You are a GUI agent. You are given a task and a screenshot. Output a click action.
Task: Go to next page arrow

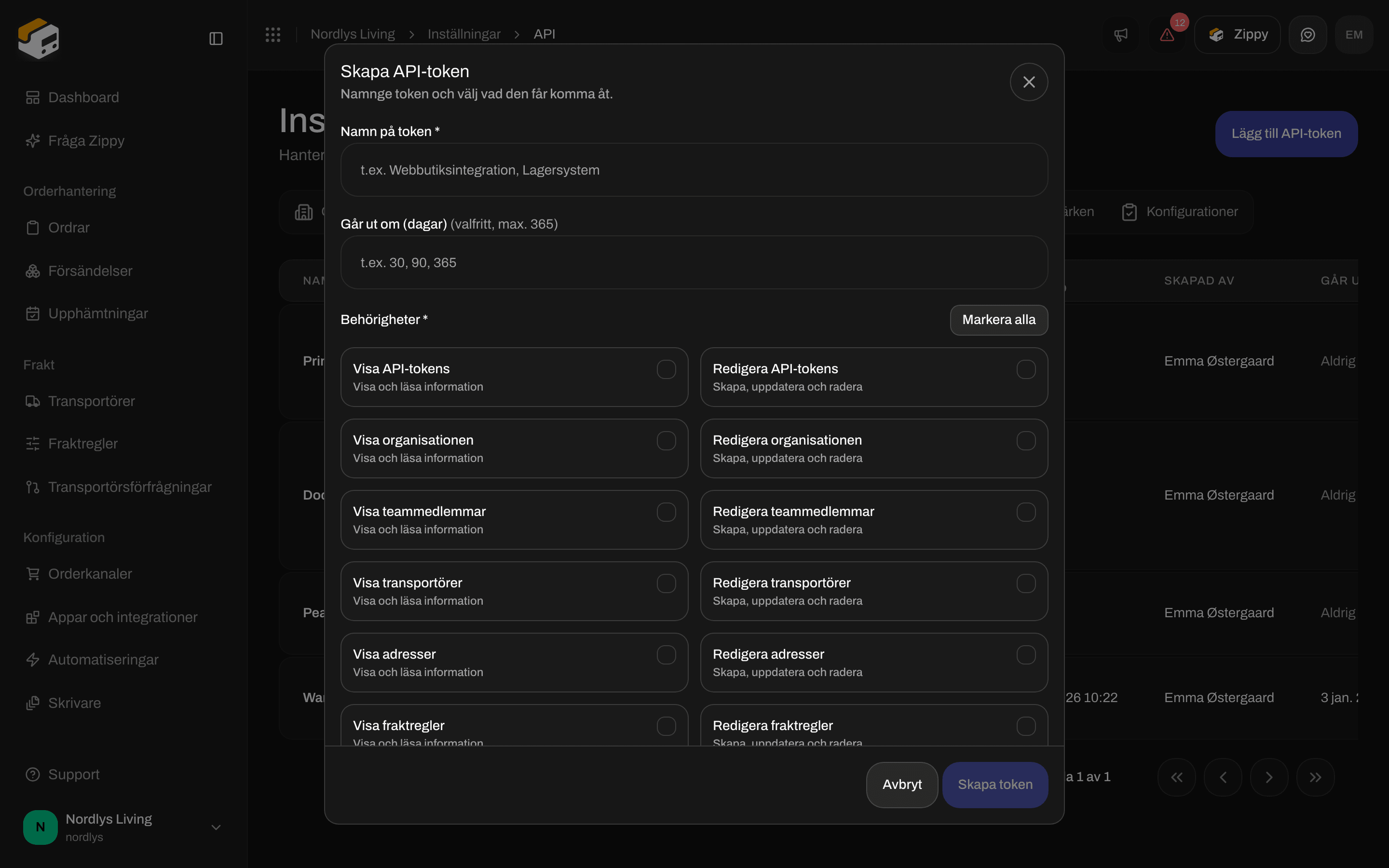tap(1269, 777)
